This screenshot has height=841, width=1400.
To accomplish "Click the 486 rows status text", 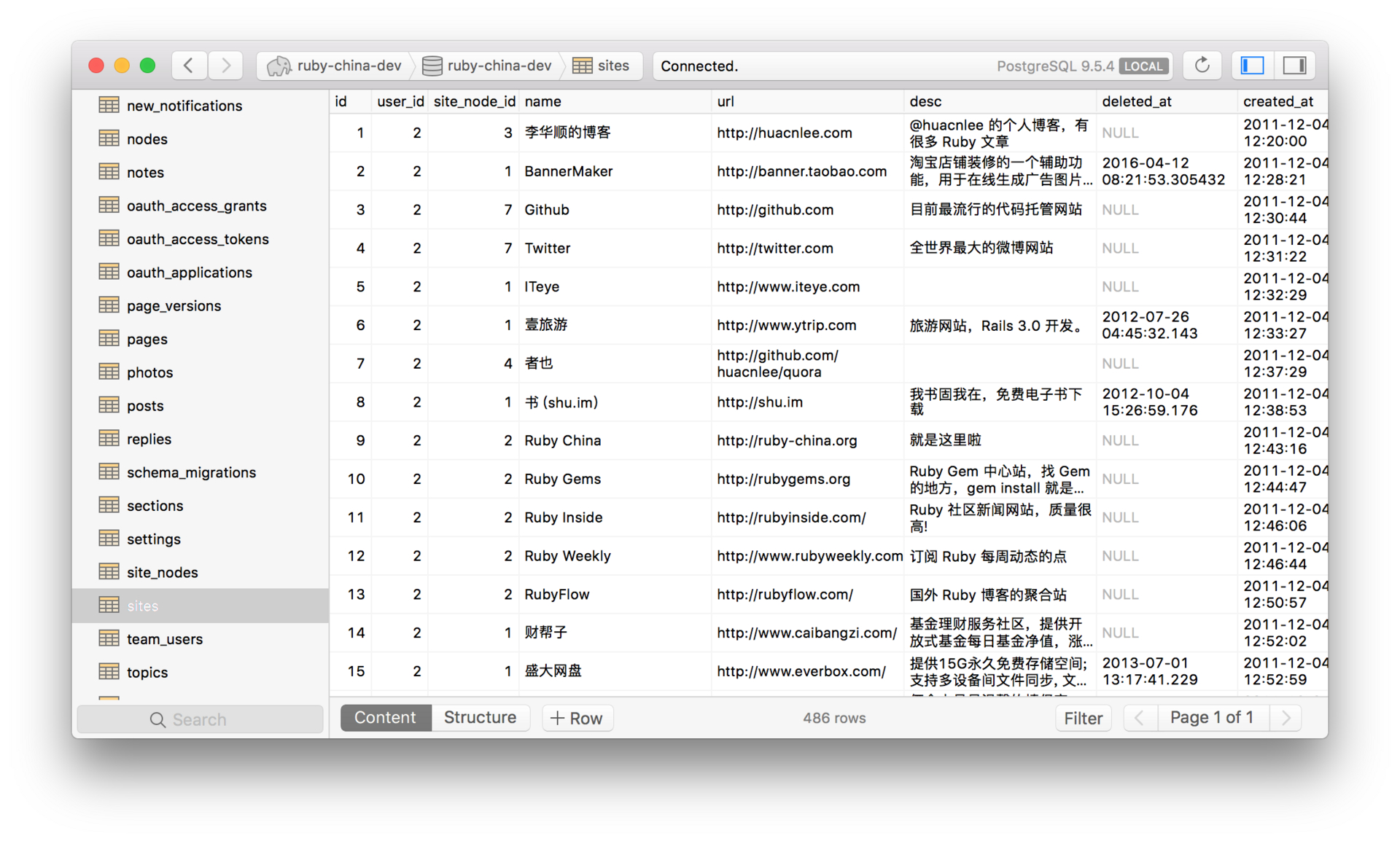I will [834, 718].
